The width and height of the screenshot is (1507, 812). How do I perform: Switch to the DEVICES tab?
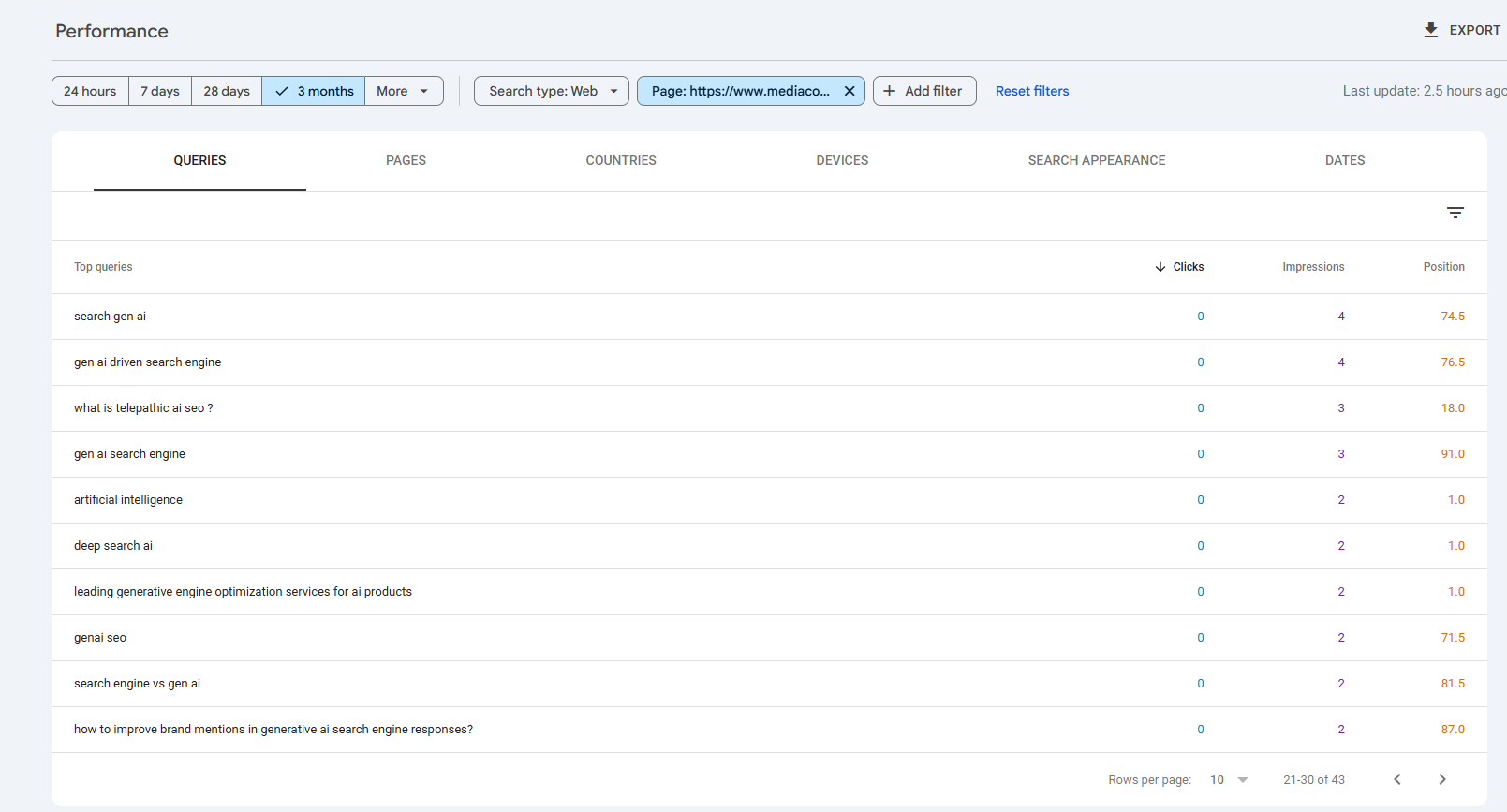pyautogui.click(x=842, y=161)
